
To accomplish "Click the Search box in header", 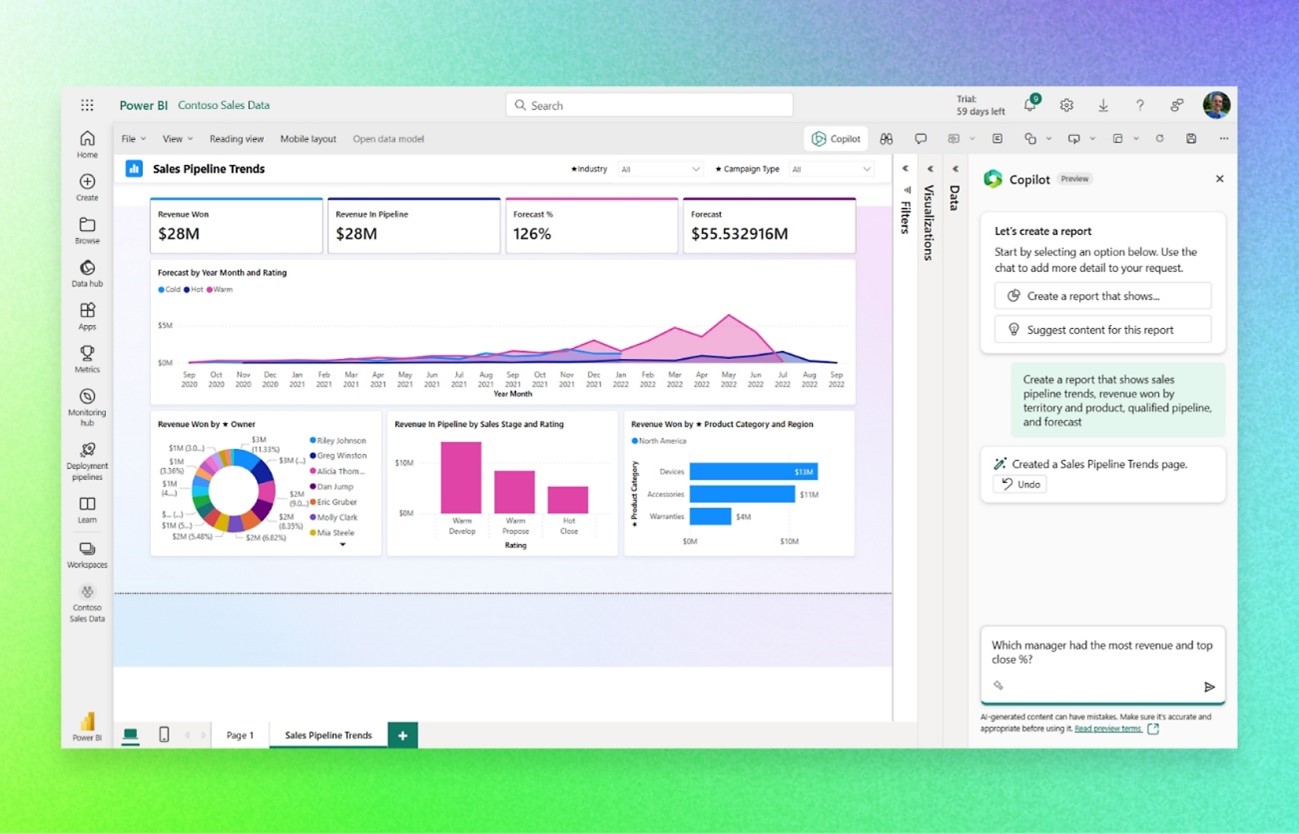I will [x=649, y=105].
